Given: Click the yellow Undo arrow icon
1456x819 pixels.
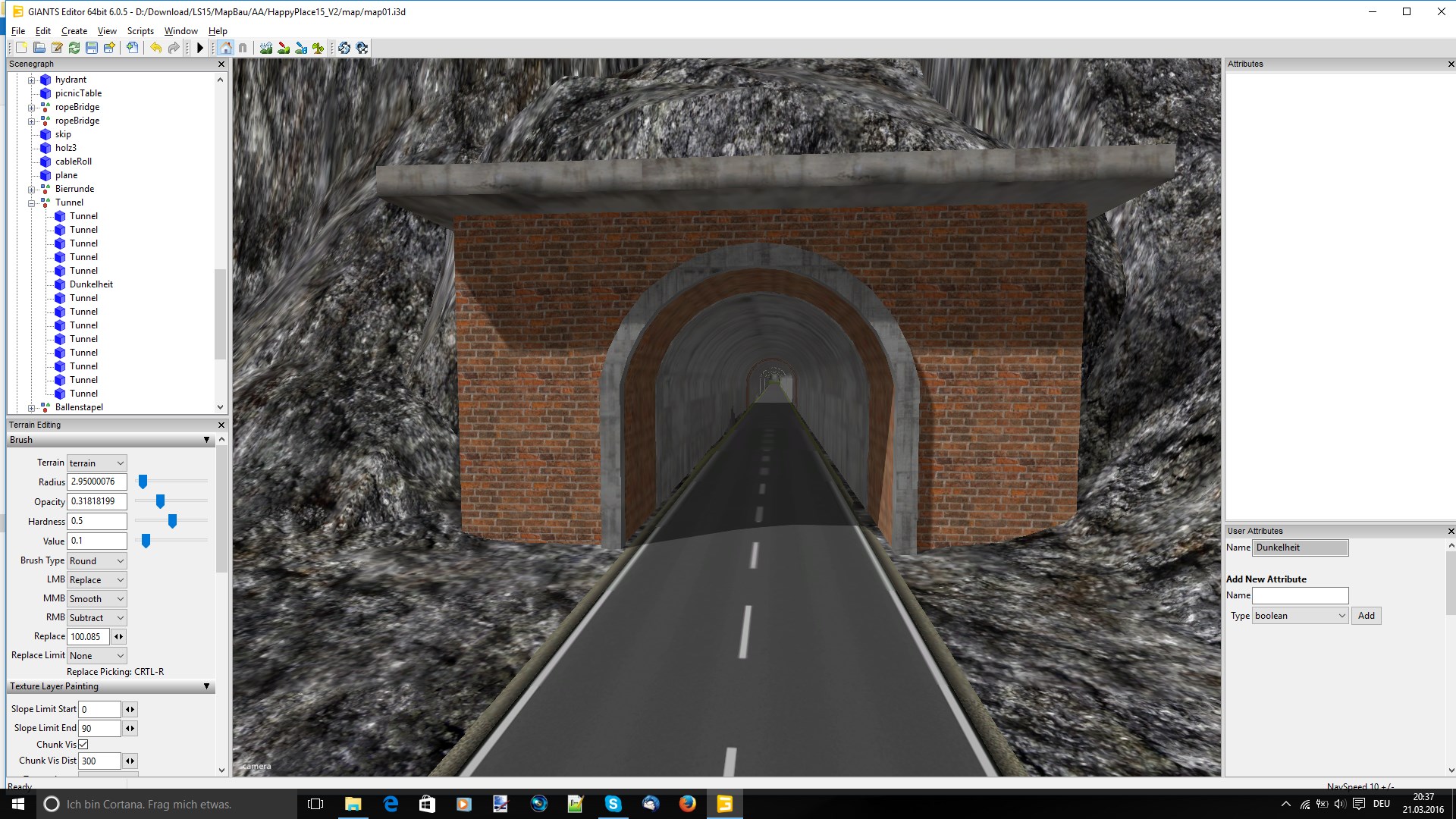Looking at the screenshot, I should click(155, 48).
